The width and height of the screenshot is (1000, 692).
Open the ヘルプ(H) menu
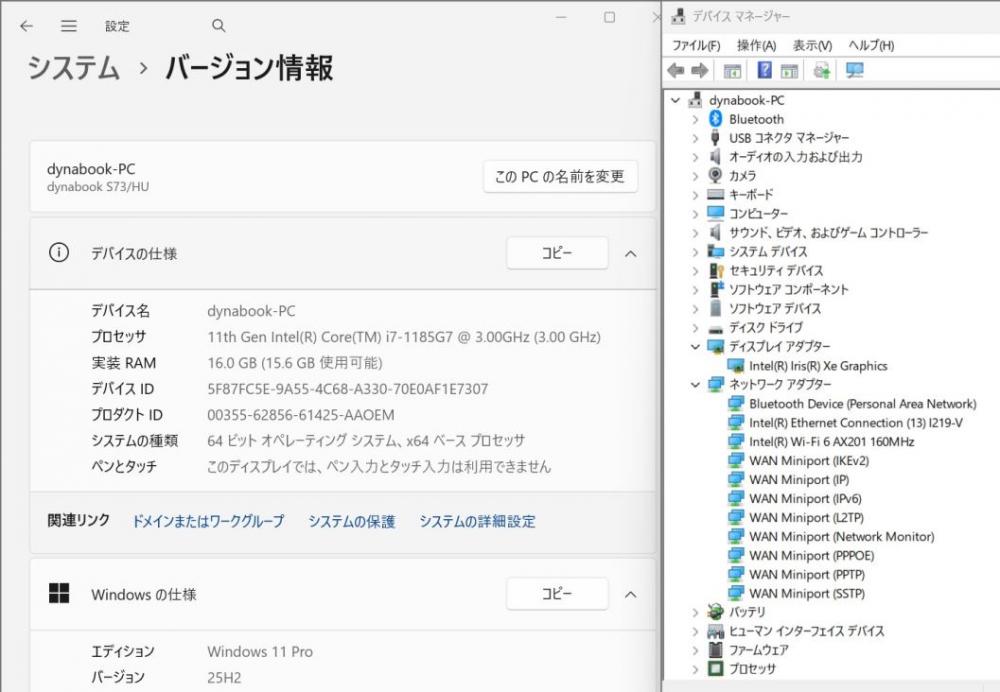(x=871, y=45)
